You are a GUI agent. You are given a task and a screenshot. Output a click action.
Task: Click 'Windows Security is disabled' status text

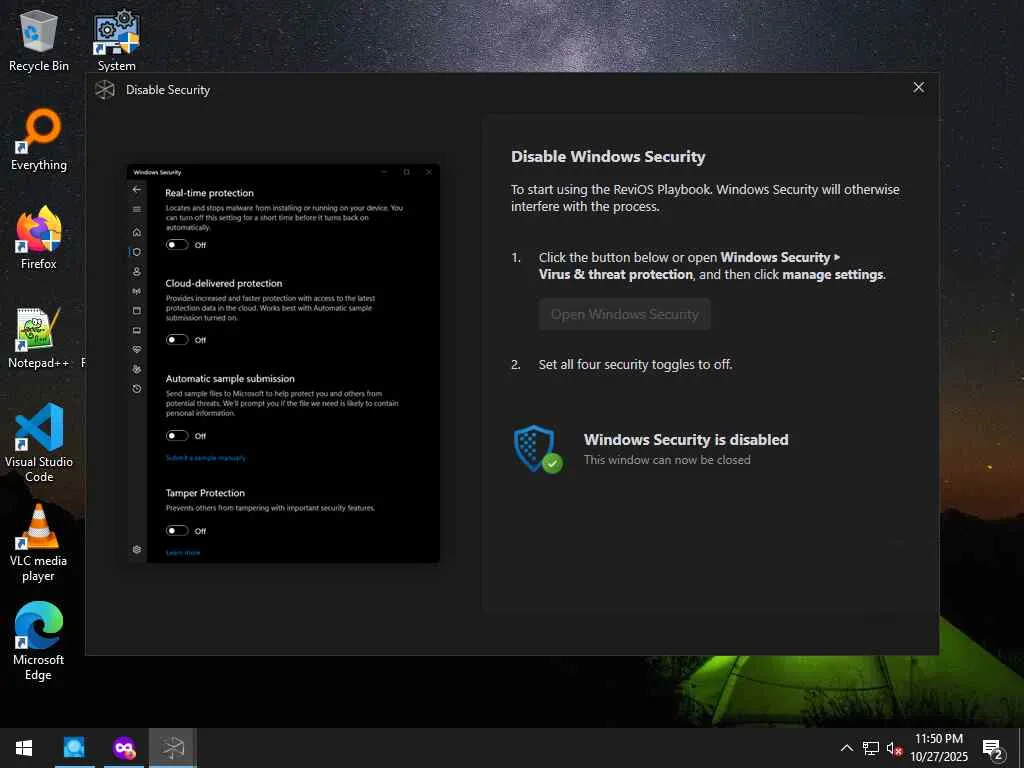point(686,440)
